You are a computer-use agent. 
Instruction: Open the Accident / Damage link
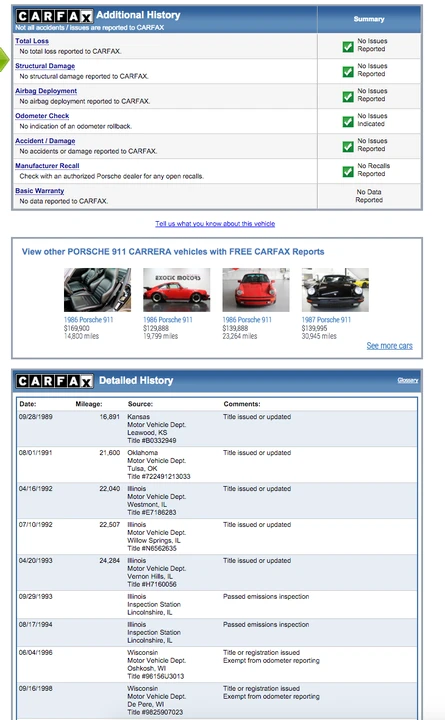pyautogui.click(x=45, y=141)
